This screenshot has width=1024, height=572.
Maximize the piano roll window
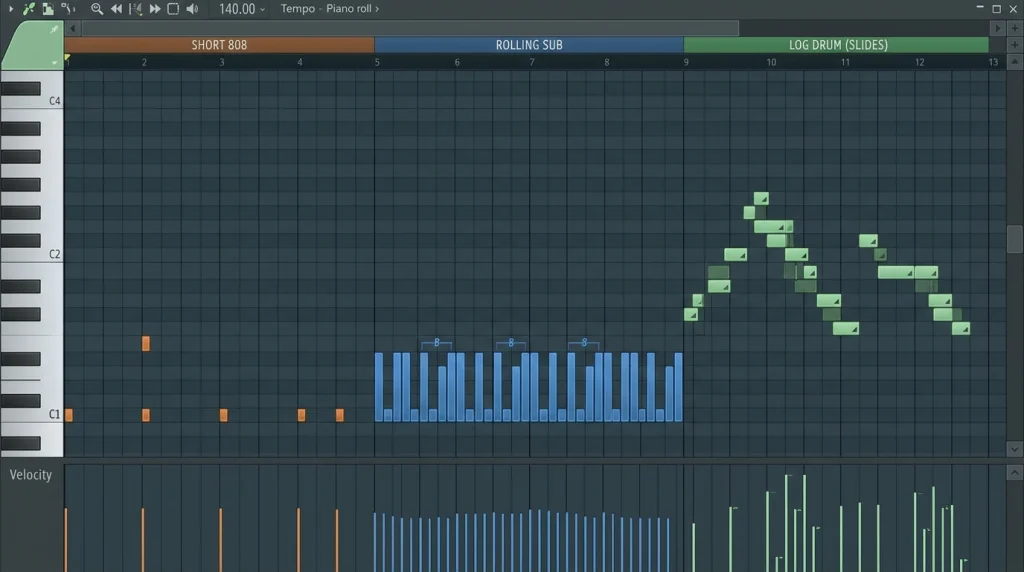tap(997, 8)
